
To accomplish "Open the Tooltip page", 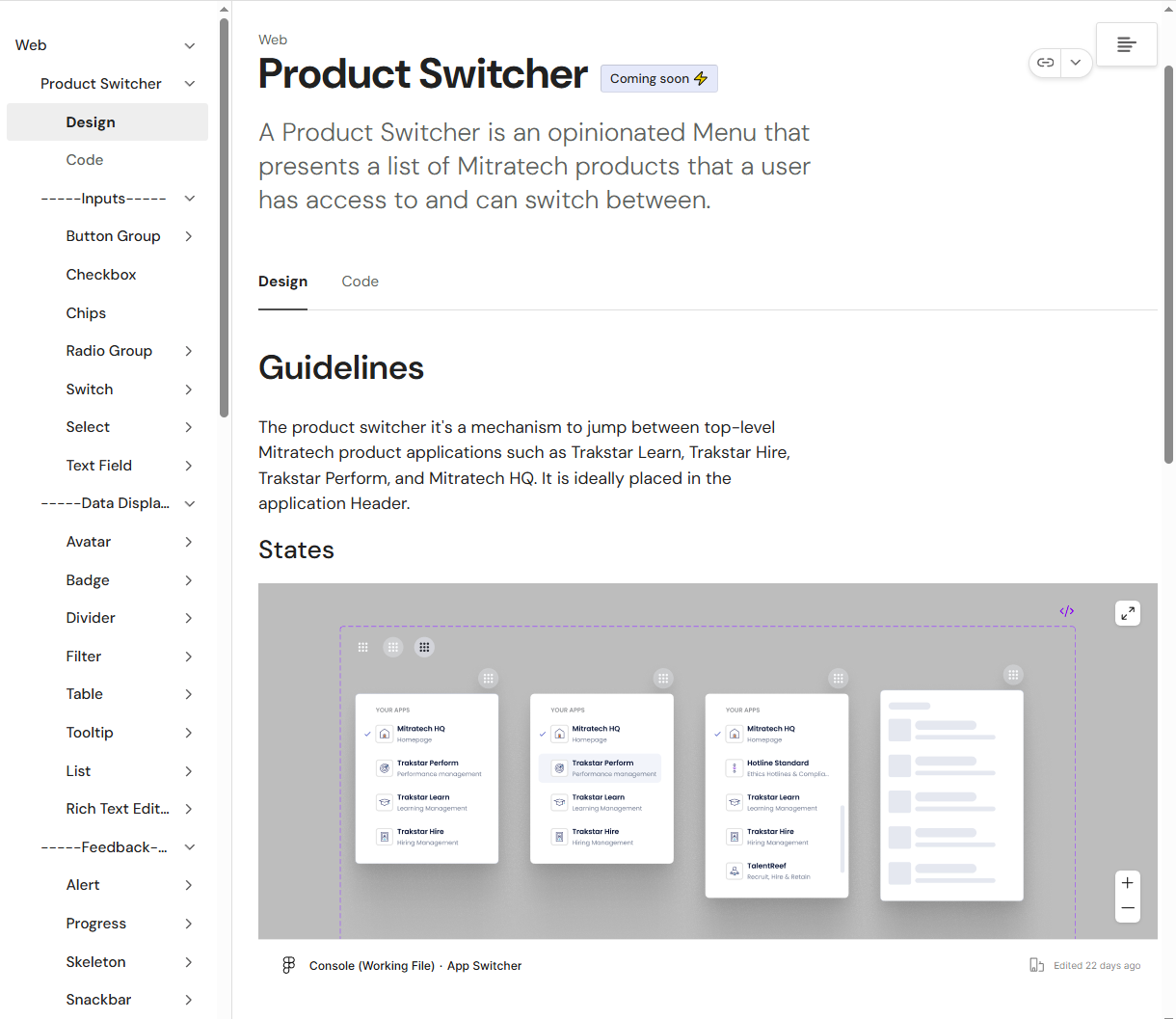I will coord(90,733).
